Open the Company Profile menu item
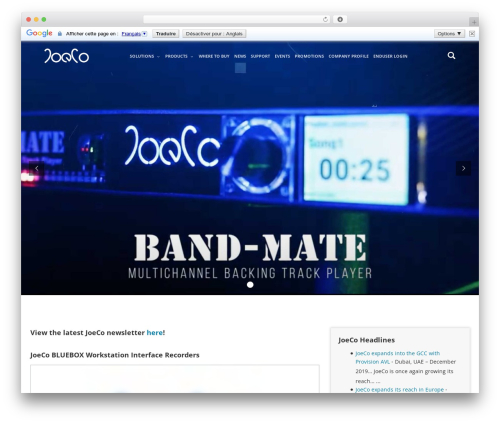This screenshot has height=423, width=500. pyautogui.click(x=349, y=56)
